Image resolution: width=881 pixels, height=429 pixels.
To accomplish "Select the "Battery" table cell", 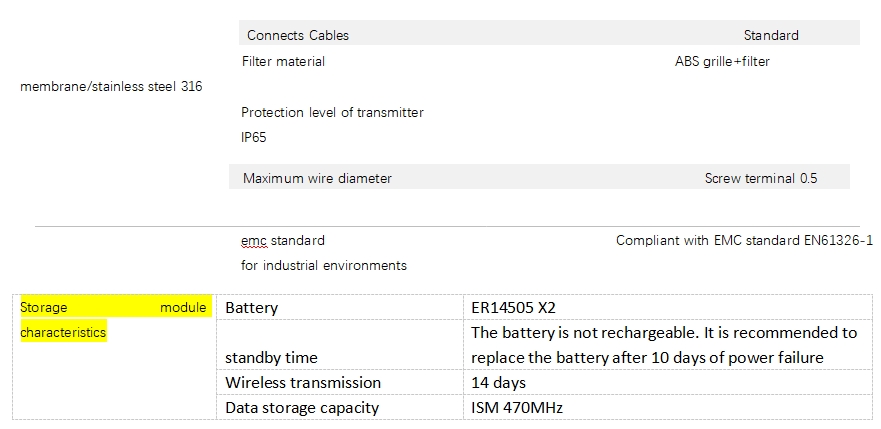I will click(x=252, y=308).
